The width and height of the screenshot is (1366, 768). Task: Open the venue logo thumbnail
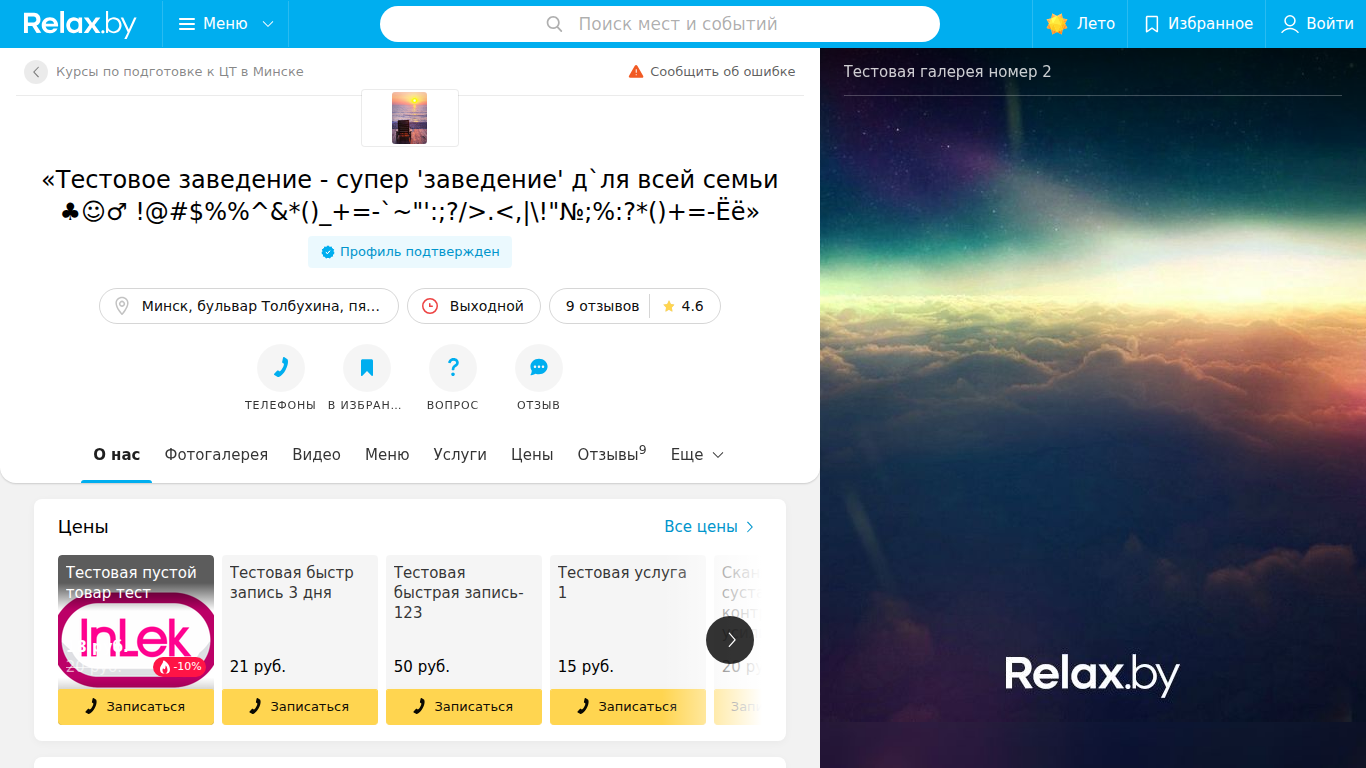click(410, 118)
